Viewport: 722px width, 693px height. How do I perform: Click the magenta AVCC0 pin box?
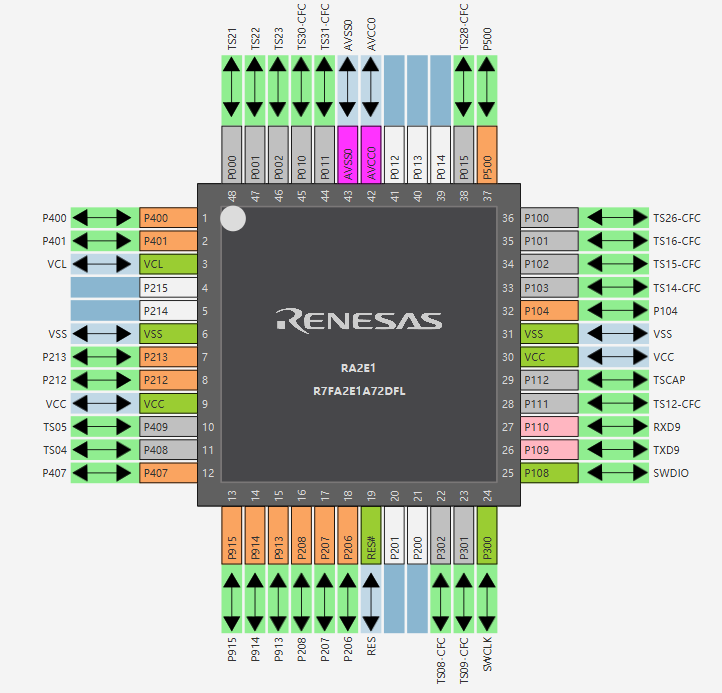pos(371,155)
